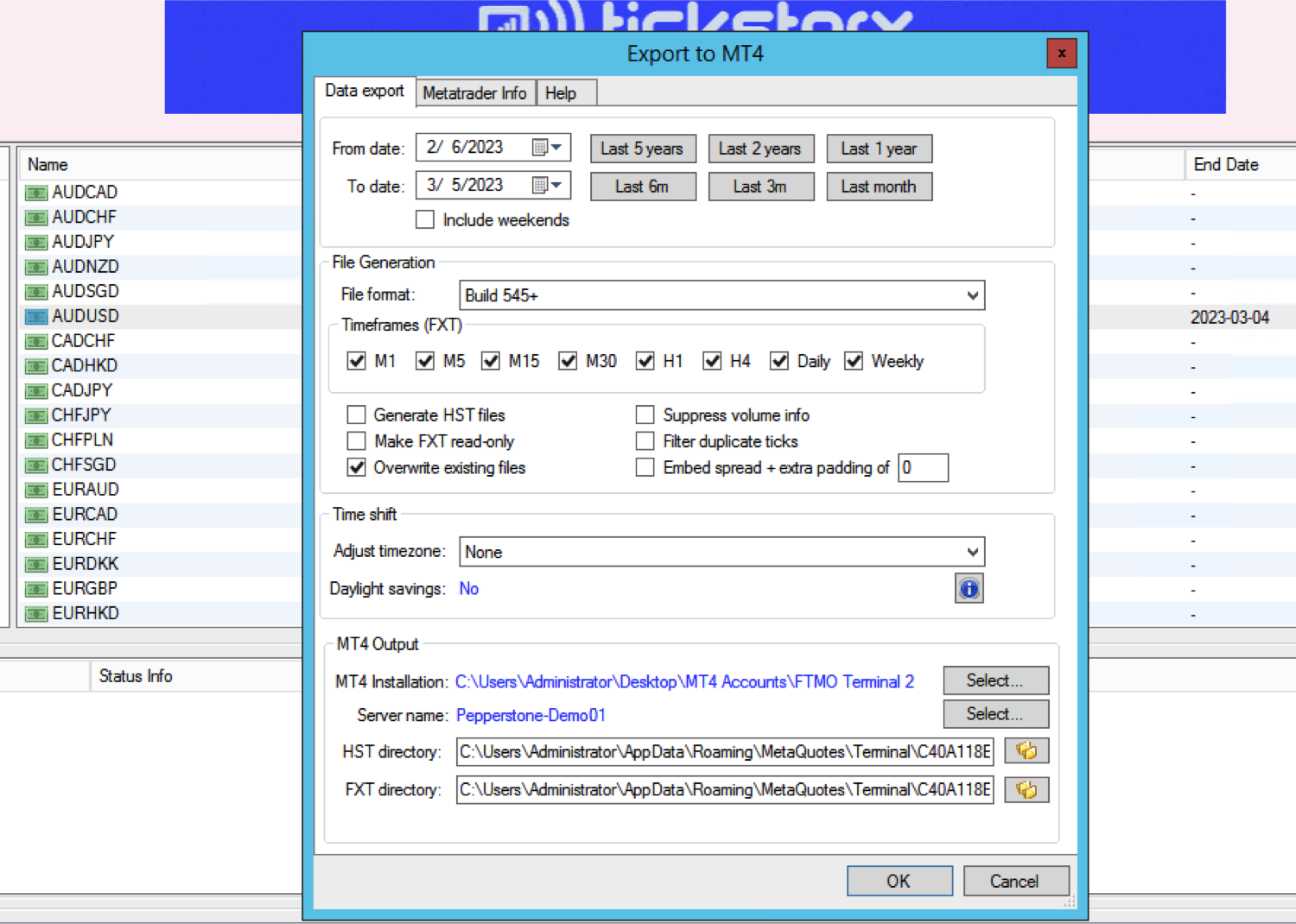The image size is (1296, 924).
Task: Uncheck the M1 timeframe
Action: [356, 361]
